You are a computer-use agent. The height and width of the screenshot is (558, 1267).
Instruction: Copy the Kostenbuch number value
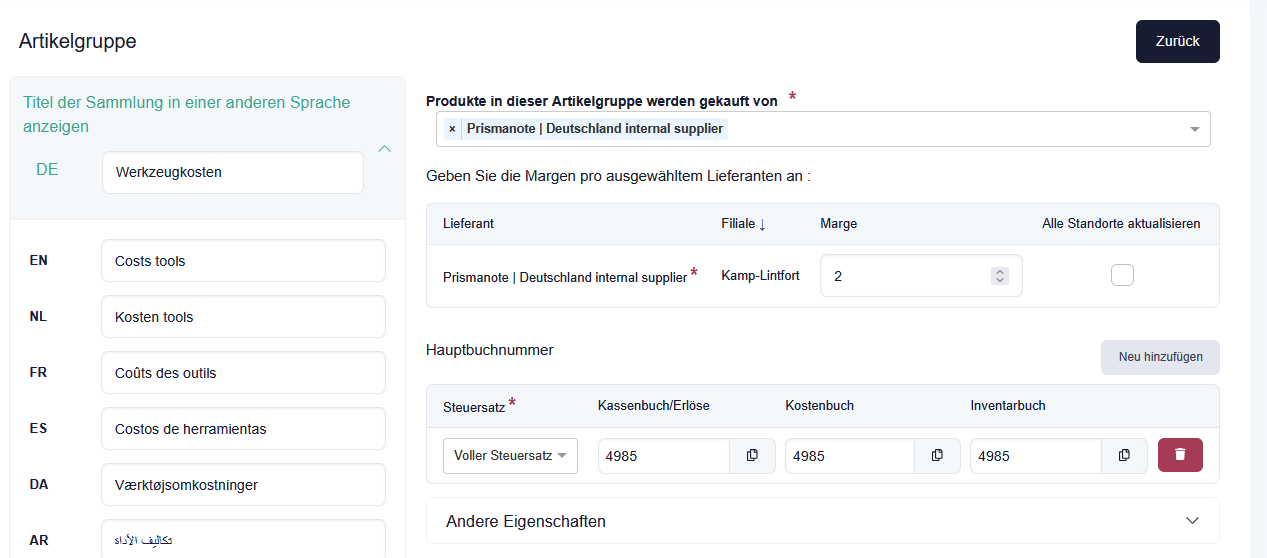937,455
